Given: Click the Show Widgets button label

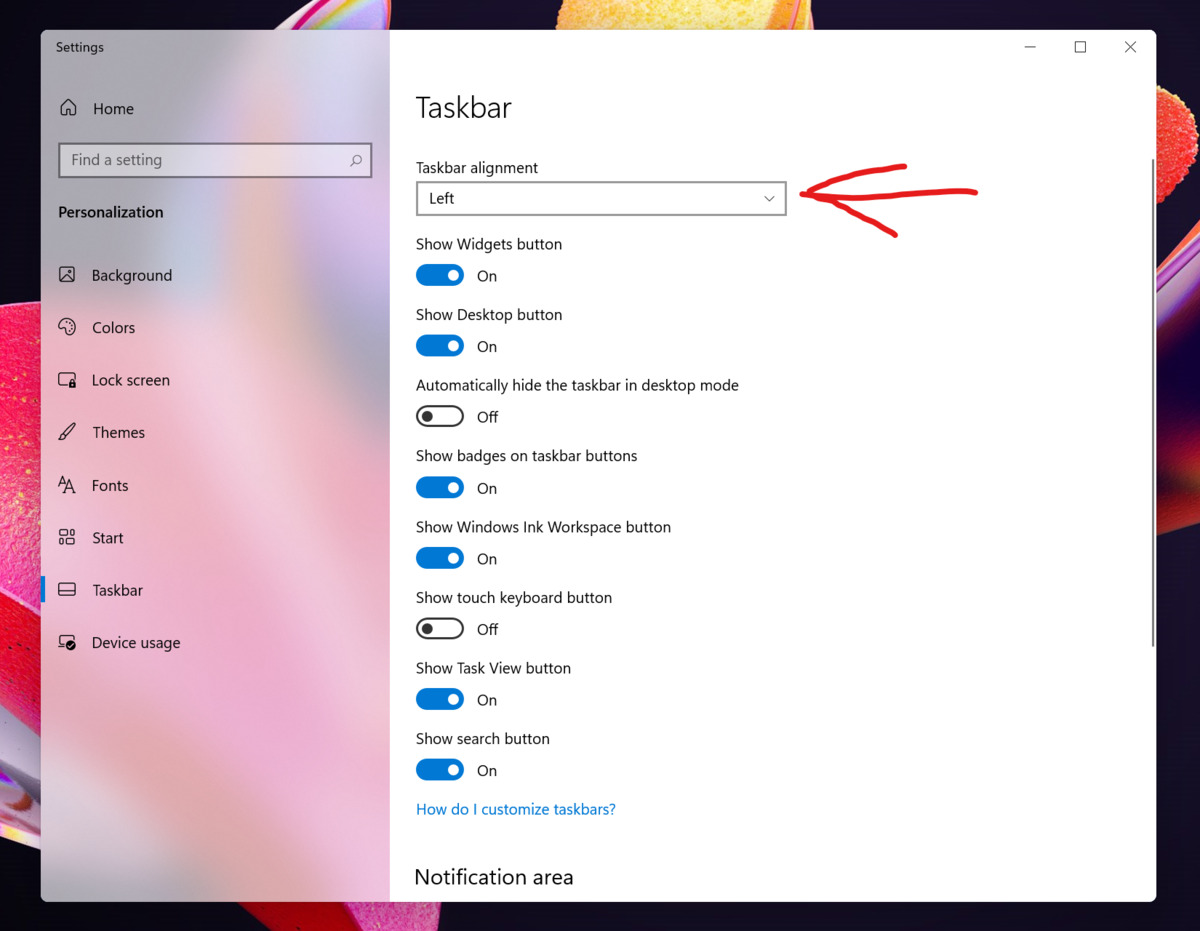Looking at the screenshot, I should click(489, 244).
